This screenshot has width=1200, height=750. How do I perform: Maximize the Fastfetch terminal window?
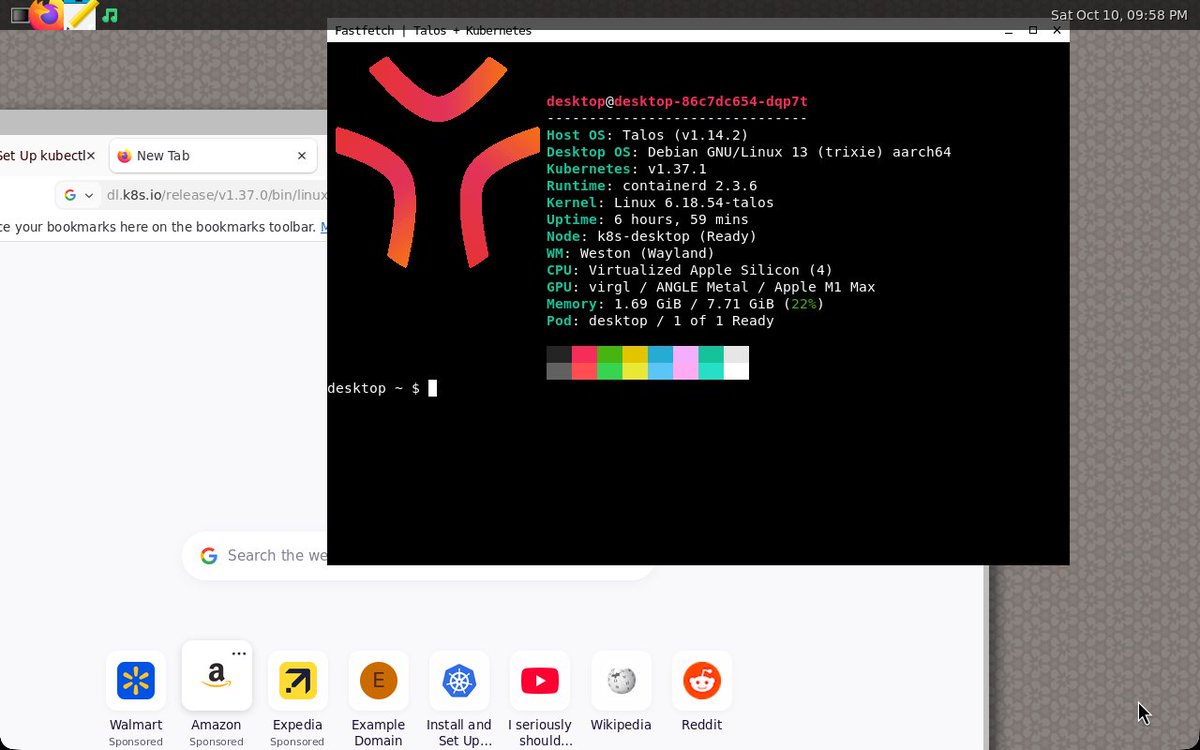click(x=1033, y=31)
